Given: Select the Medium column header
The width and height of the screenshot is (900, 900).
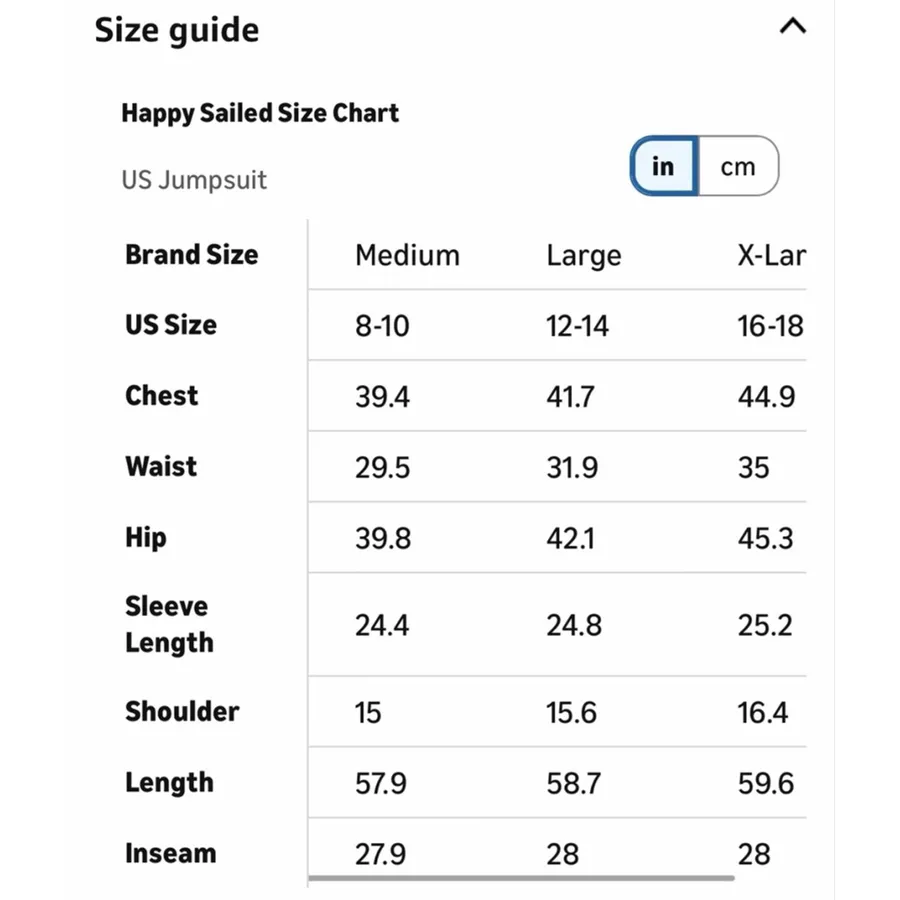Looking at the screenshot, I should (x=408, y=255).
